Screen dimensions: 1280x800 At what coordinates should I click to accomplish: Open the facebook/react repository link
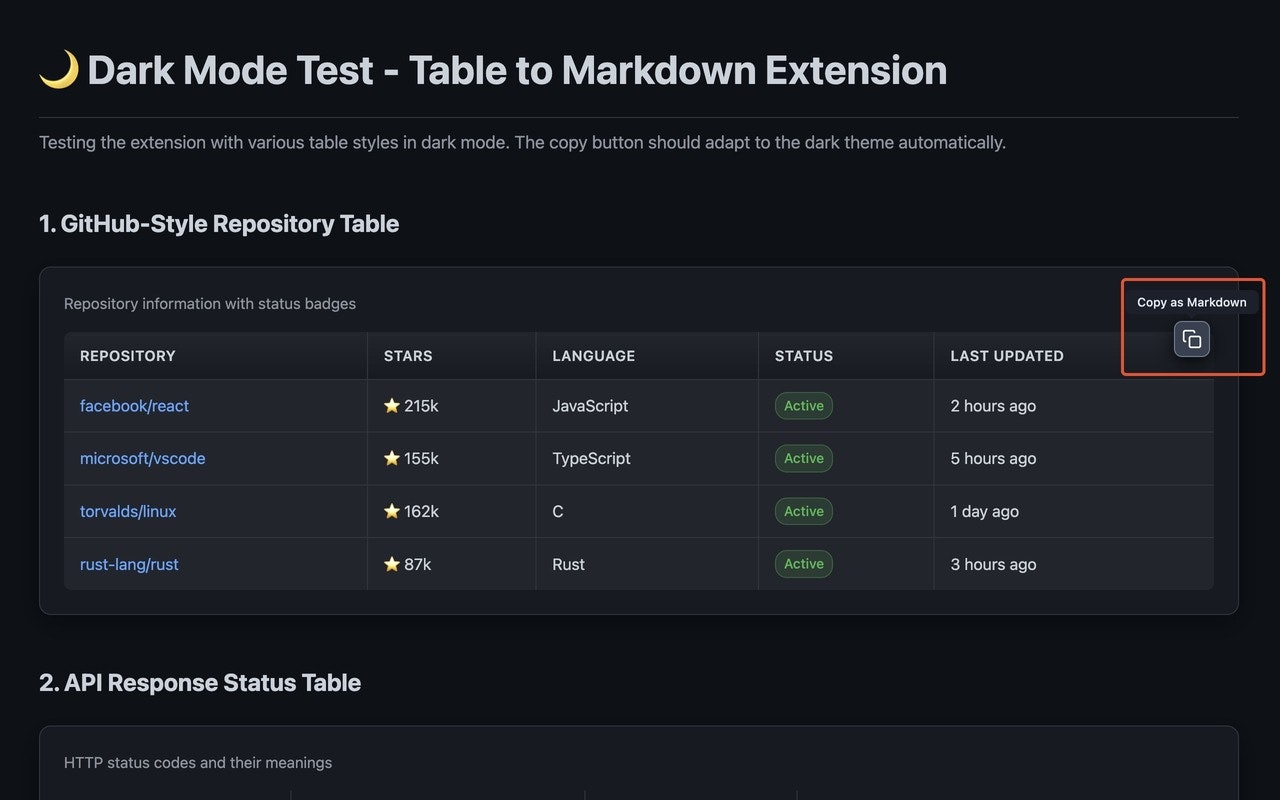tap(134, 406)
